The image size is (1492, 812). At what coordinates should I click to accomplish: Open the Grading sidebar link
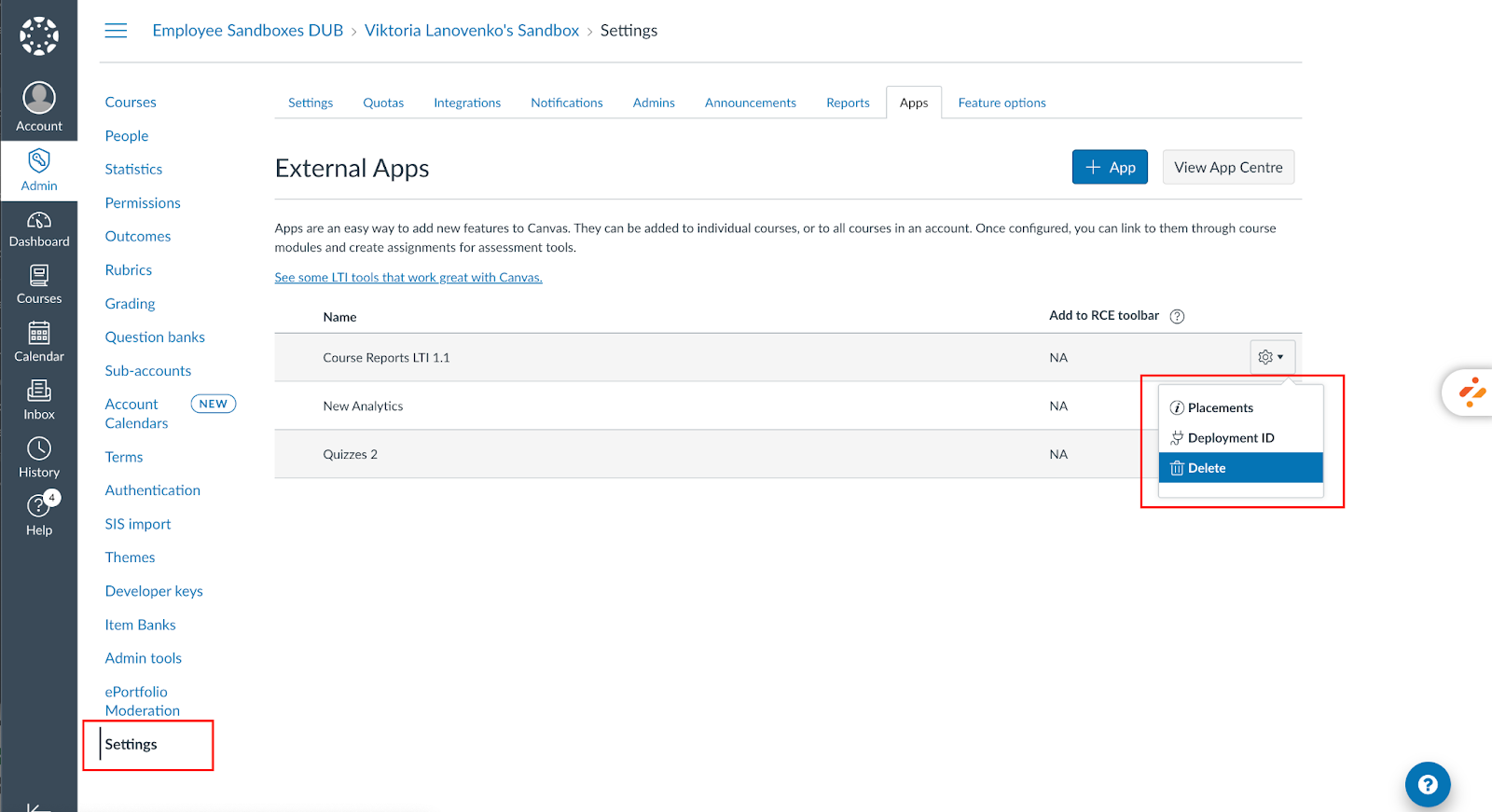pyautogui.click(x=131, y=304)
